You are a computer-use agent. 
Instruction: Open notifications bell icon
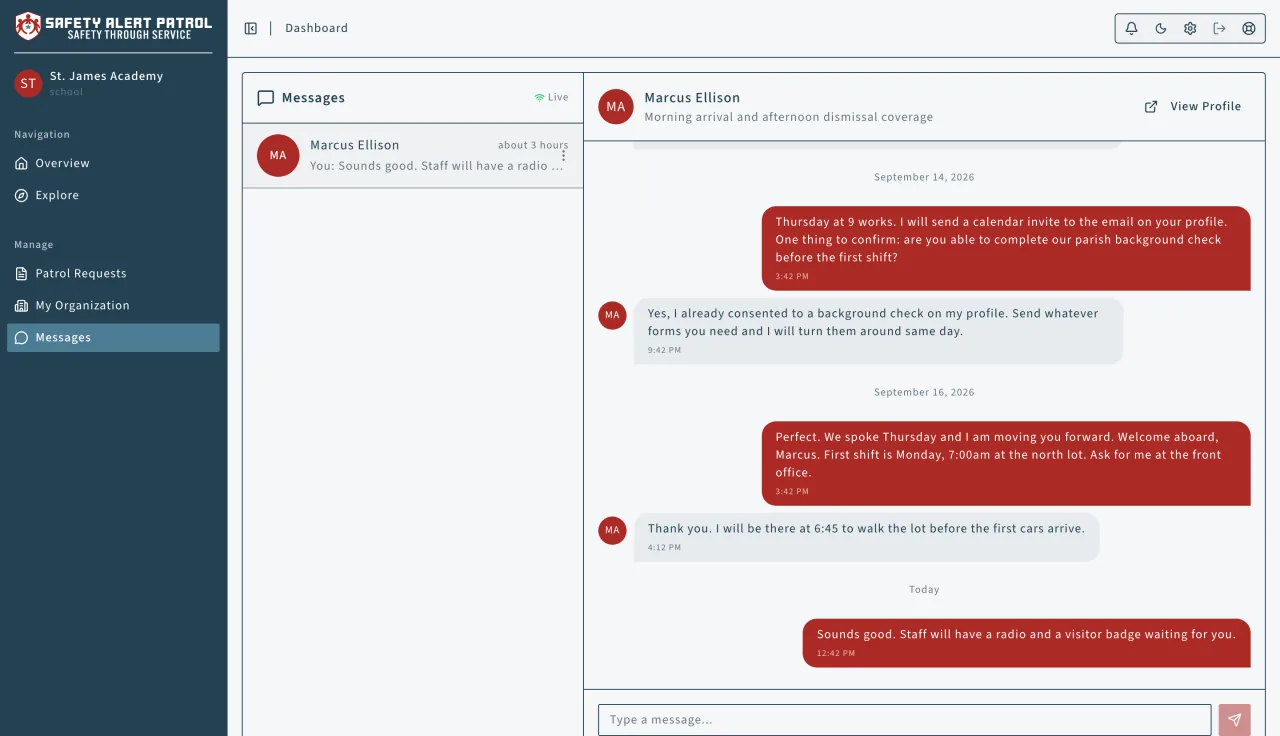(1132, 28)
